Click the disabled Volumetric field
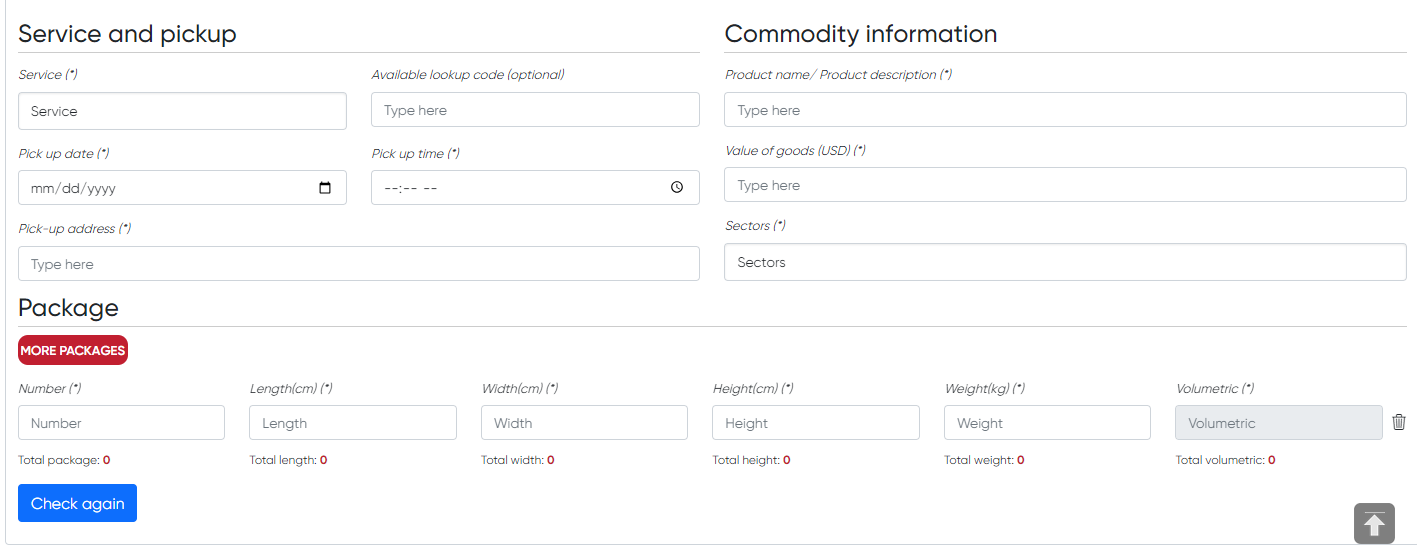This screenshot has height=549, width=1417. coord(1279,423)
